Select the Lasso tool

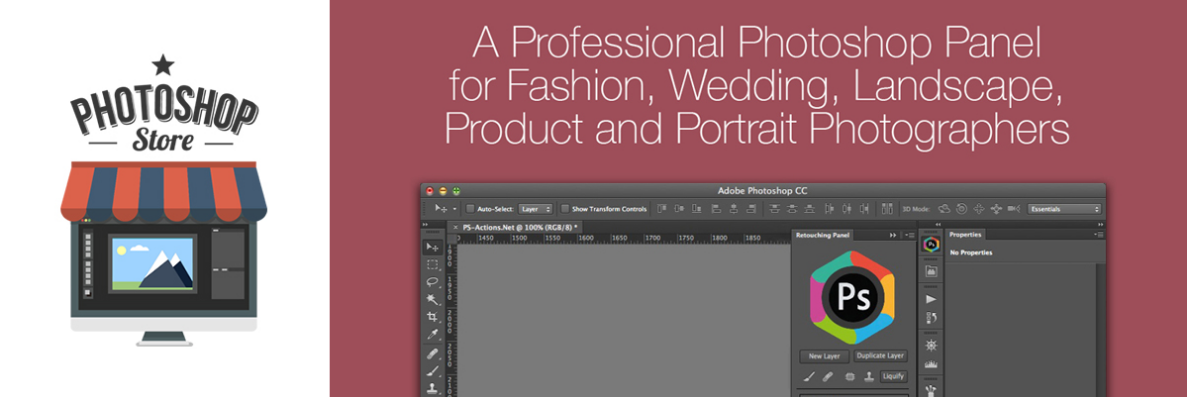point(432,282)
